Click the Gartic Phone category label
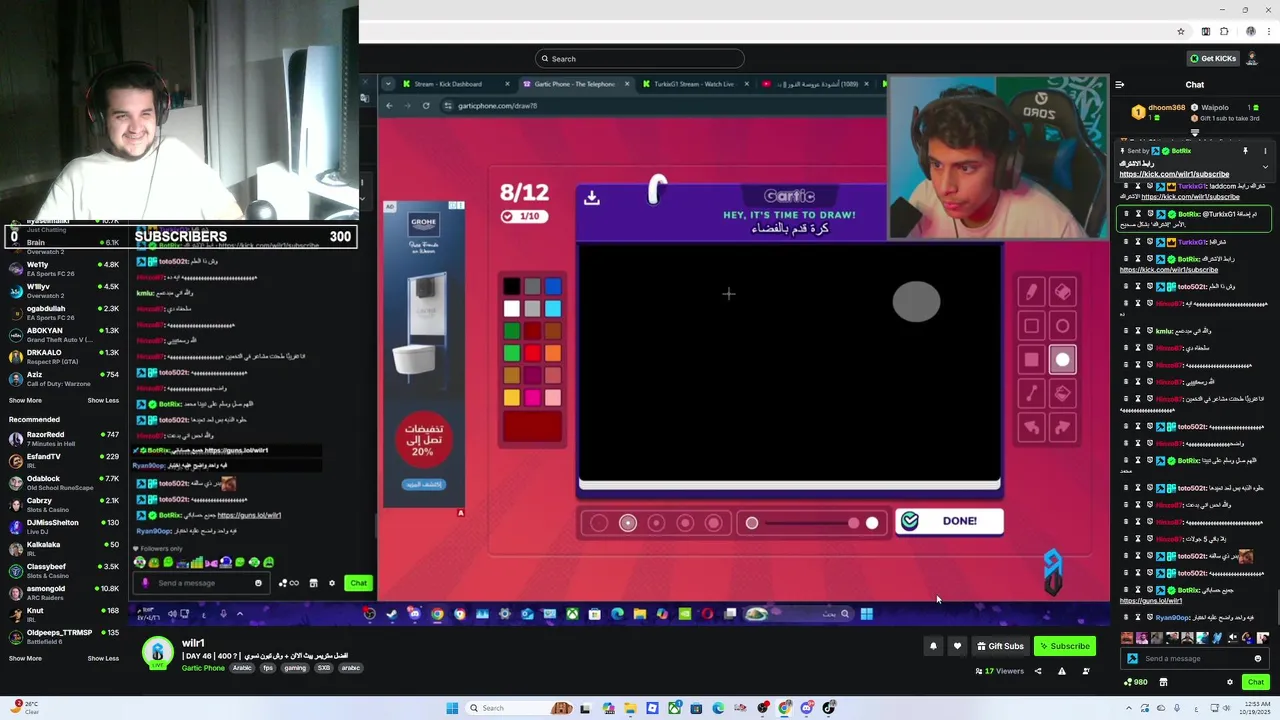The image size is (1280, 720). (x=203, y=668)
